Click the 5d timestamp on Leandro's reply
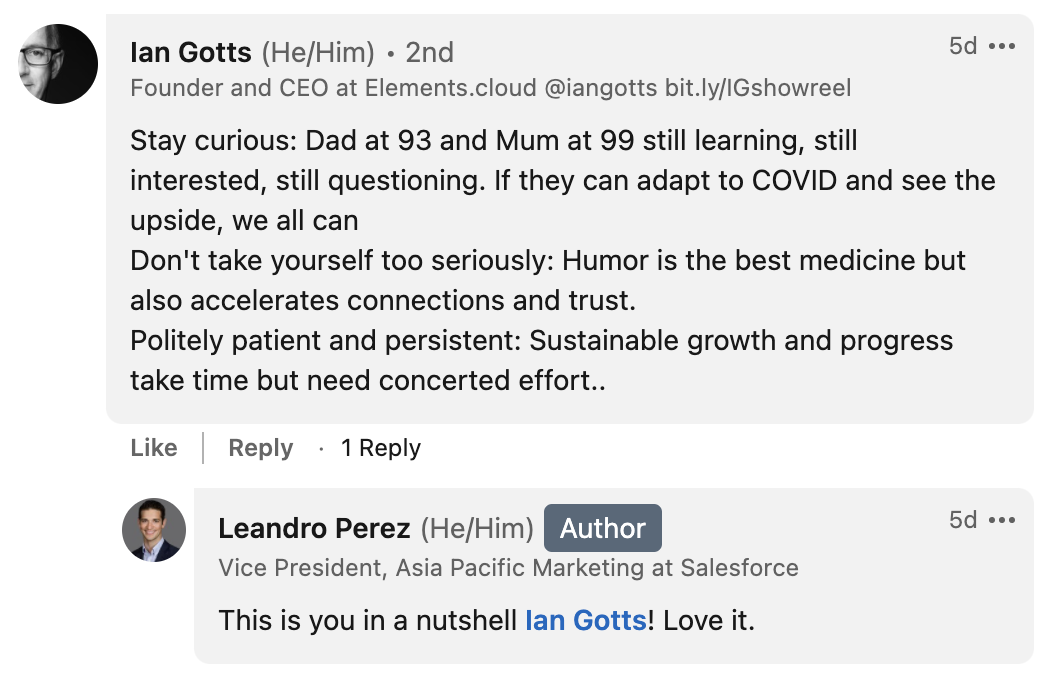The image size is (1050, 674). pyautogui.click(x=963, y=519)
